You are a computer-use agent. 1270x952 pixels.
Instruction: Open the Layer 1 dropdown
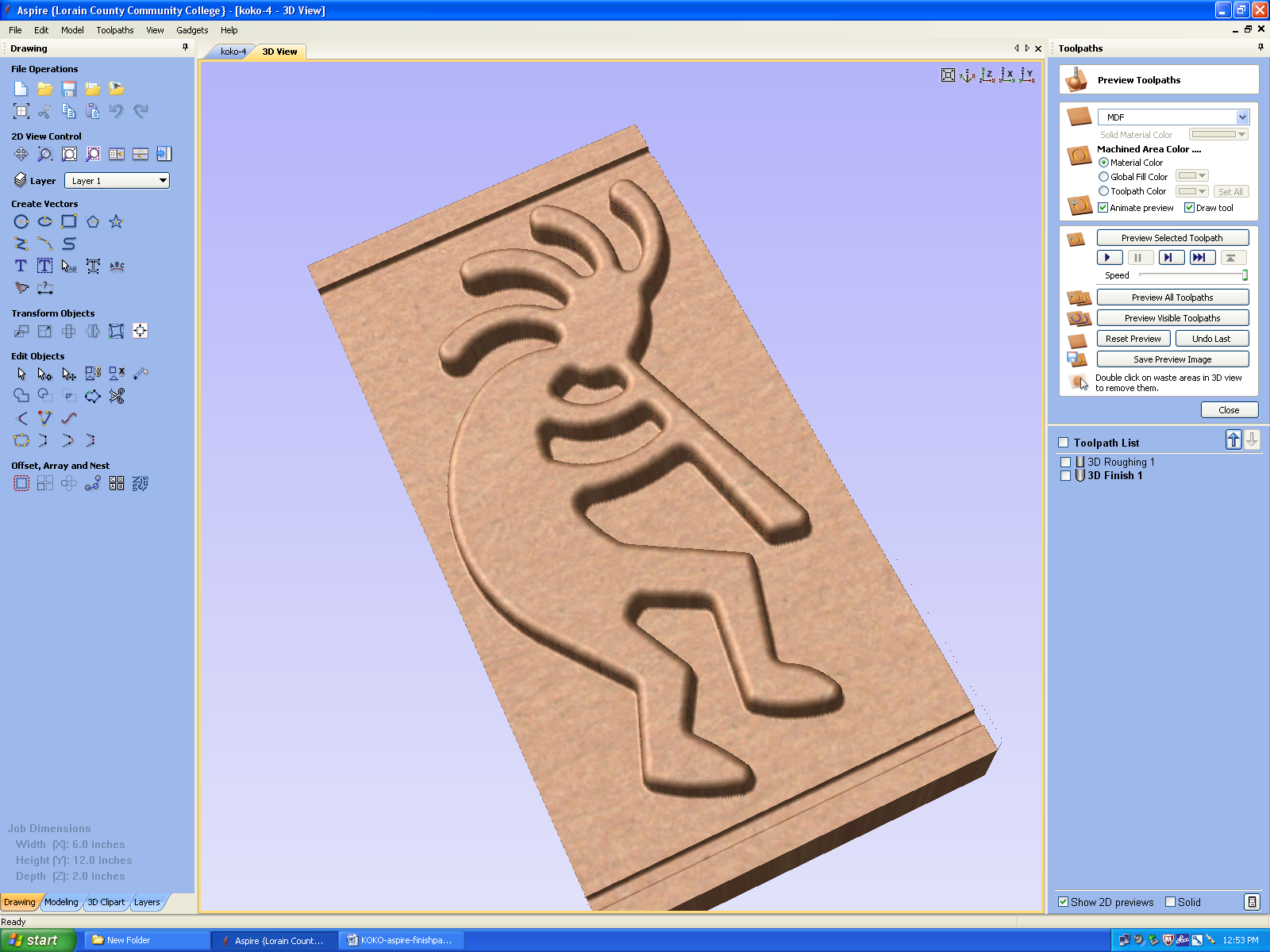(117, 181)
